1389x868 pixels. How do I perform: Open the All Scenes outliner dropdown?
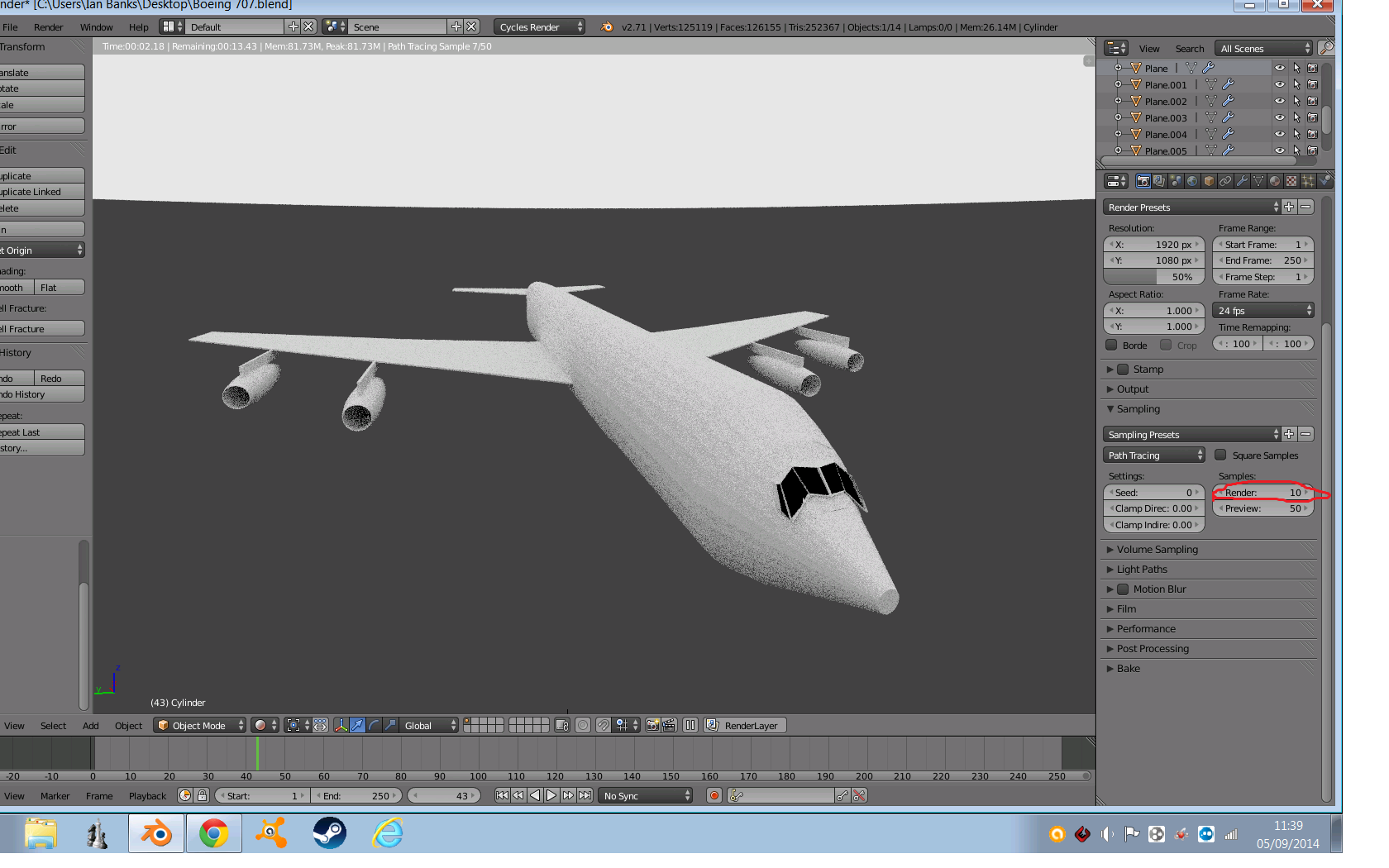pyautogui.click(x=1264, y=48)
